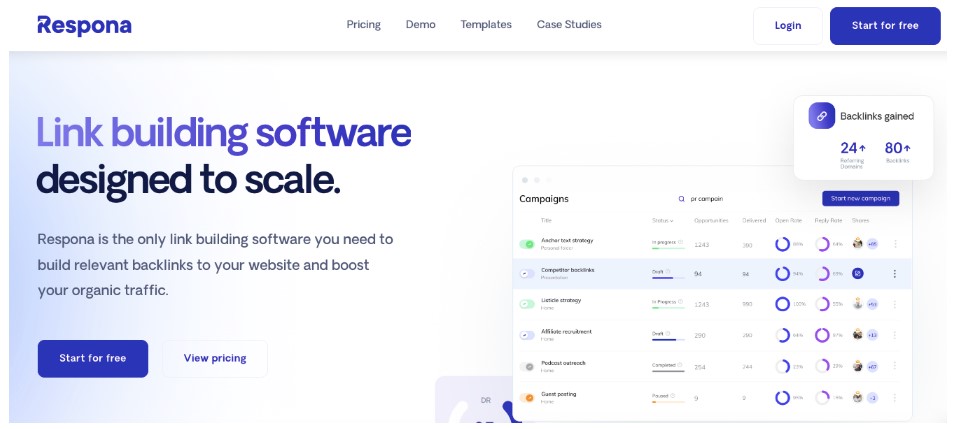
Task: Open the Templates nav link
Action: pyautogui.click(x=486, y=25)
